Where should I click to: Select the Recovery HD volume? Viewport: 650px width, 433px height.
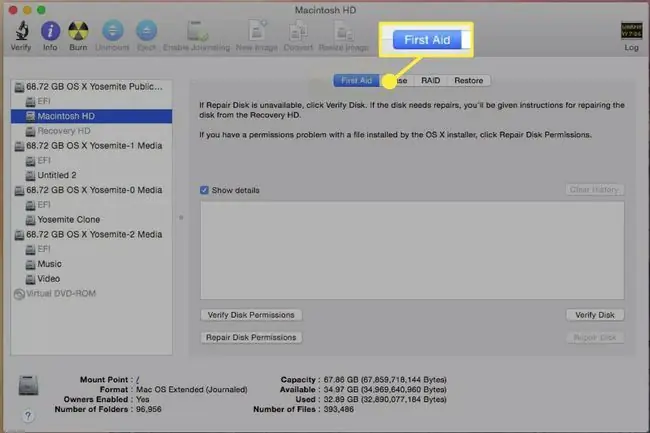pyautogui.click(x=92, y=131)
